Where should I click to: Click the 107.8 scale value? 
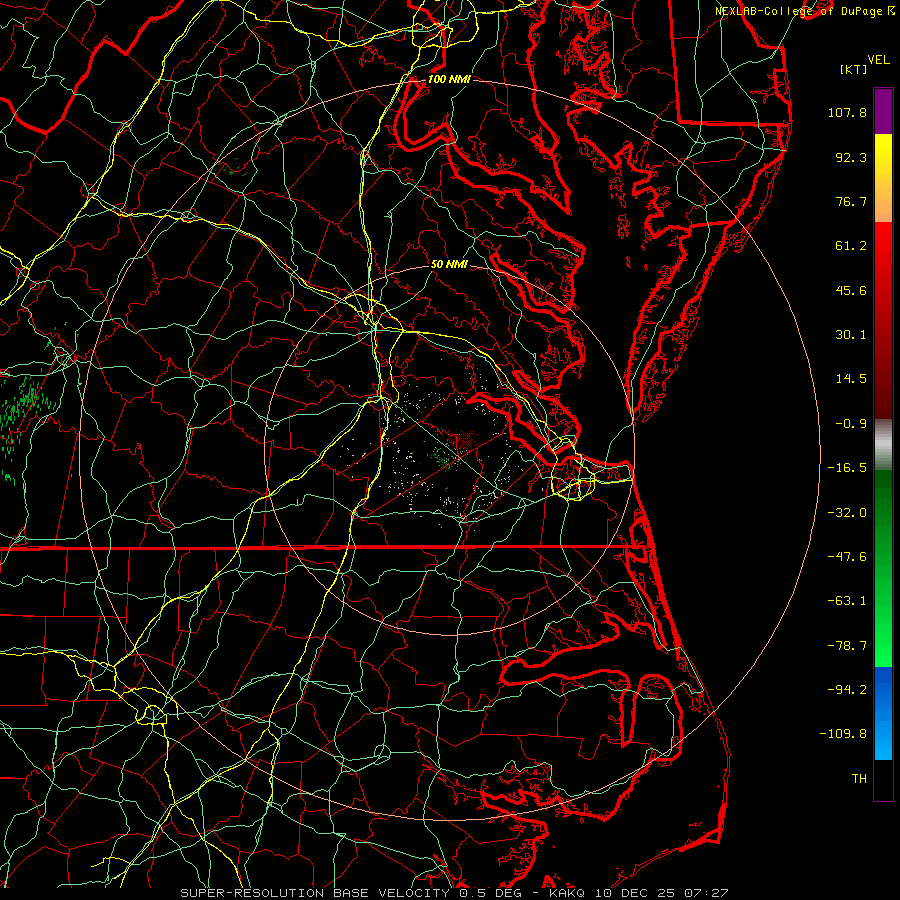pos(847,112)
